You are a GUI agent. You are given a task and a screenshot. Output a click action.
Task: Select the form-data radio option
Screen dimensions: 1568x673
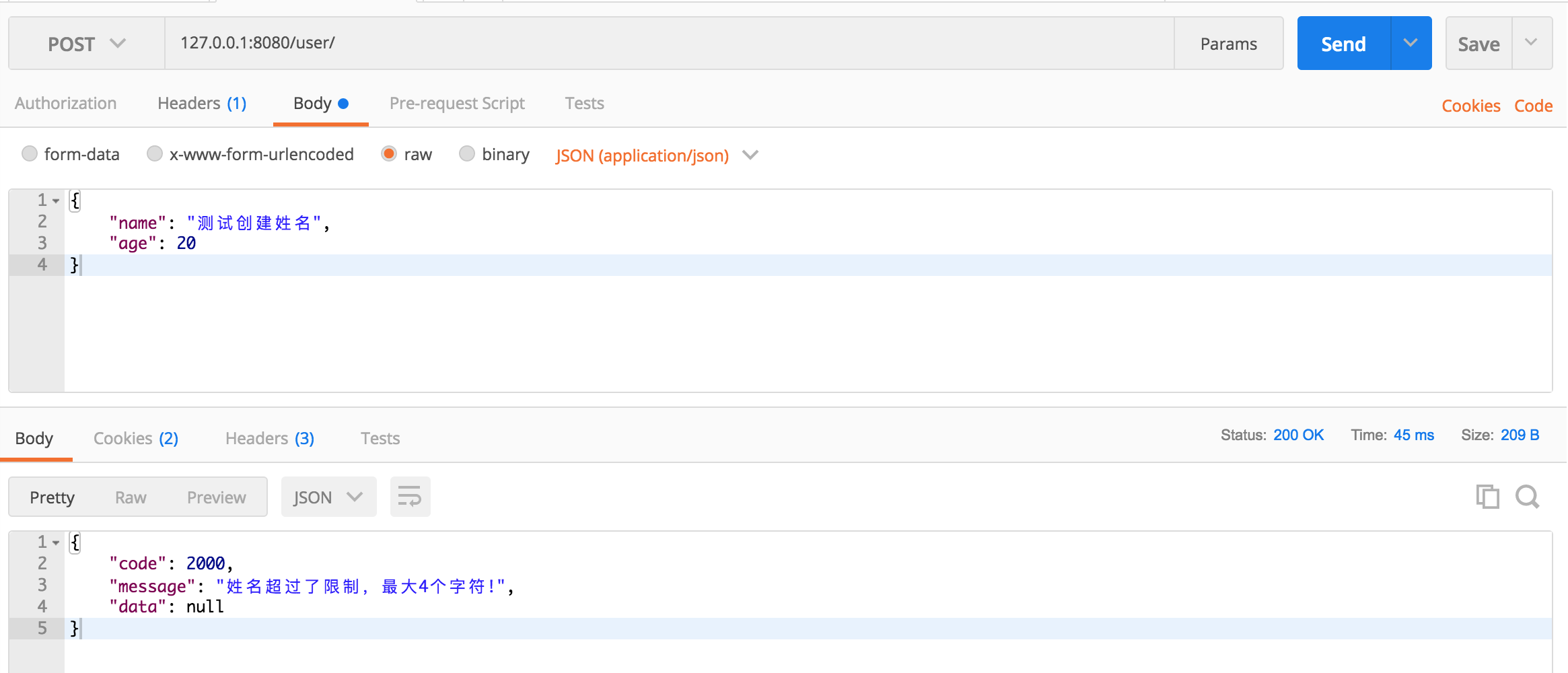pyautogui.click(x=30, y=153)
